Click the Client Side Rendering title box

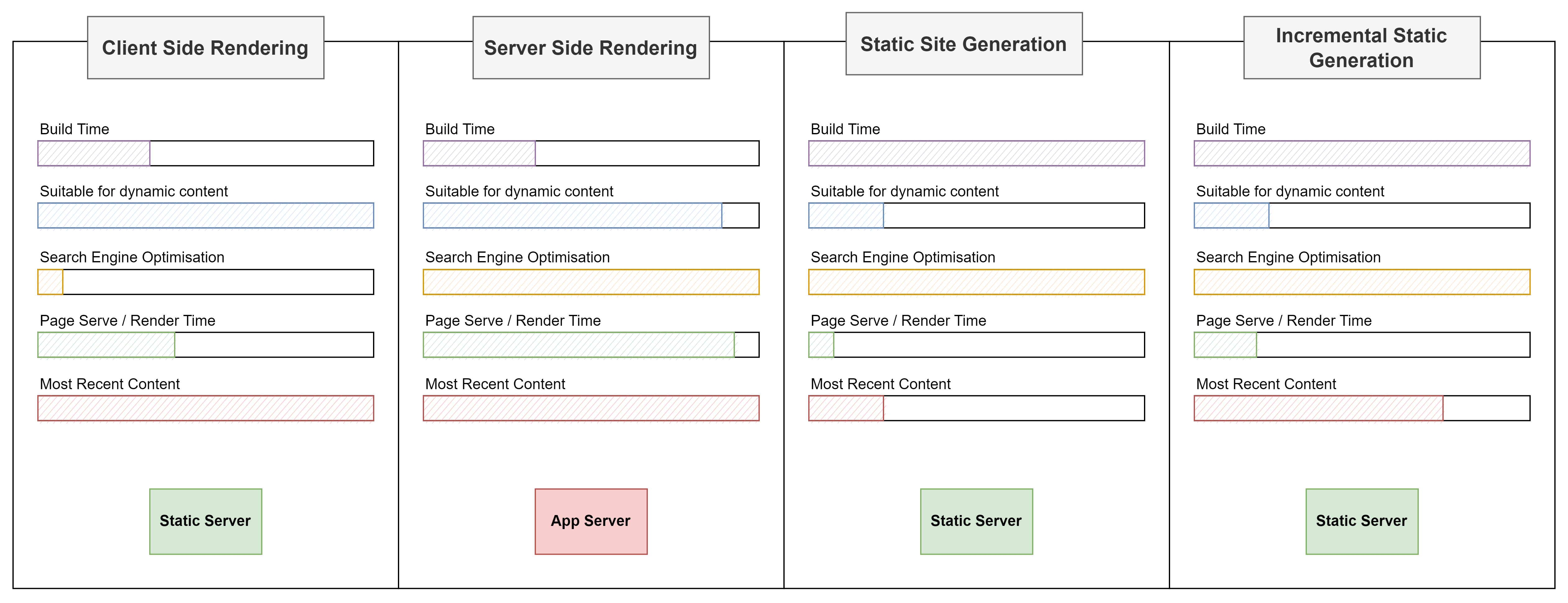(x=206, y=48)
